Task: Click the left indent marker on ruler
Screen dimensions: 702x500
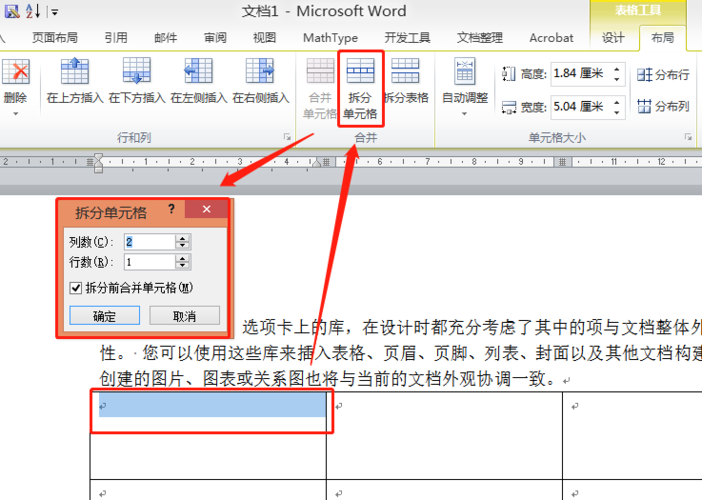Action: (x=98, y=163)
